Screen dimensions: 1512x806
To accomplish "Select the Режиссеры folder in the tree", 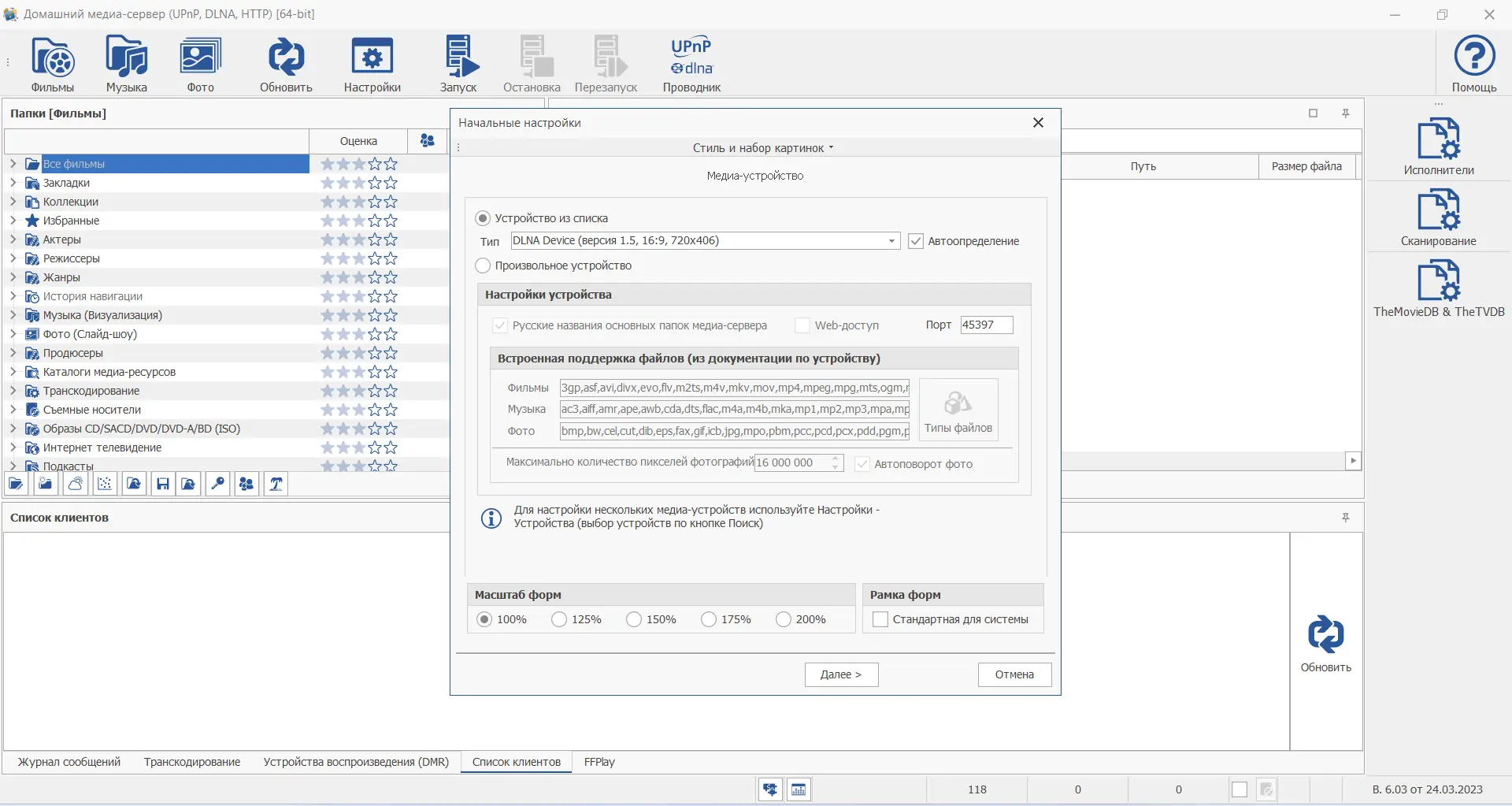I will click(72, 258).
